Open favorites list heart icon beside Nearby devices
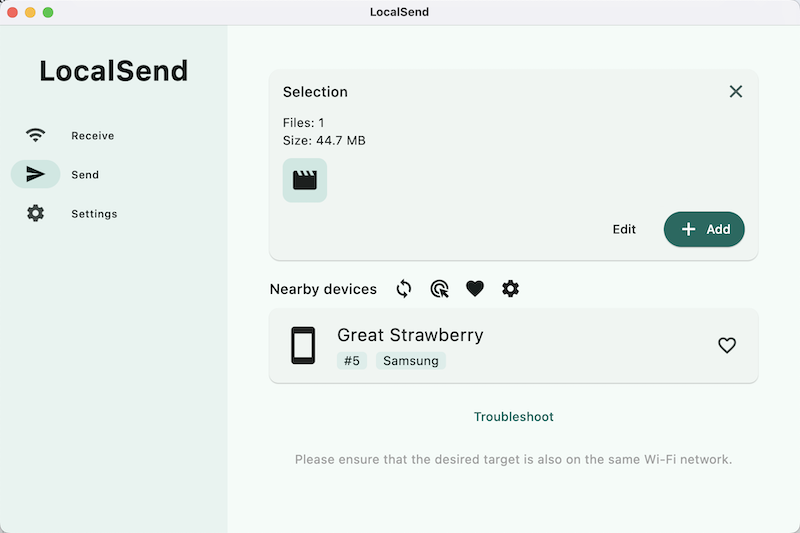The width and height of the screenshot is (800, 533). 475,289
